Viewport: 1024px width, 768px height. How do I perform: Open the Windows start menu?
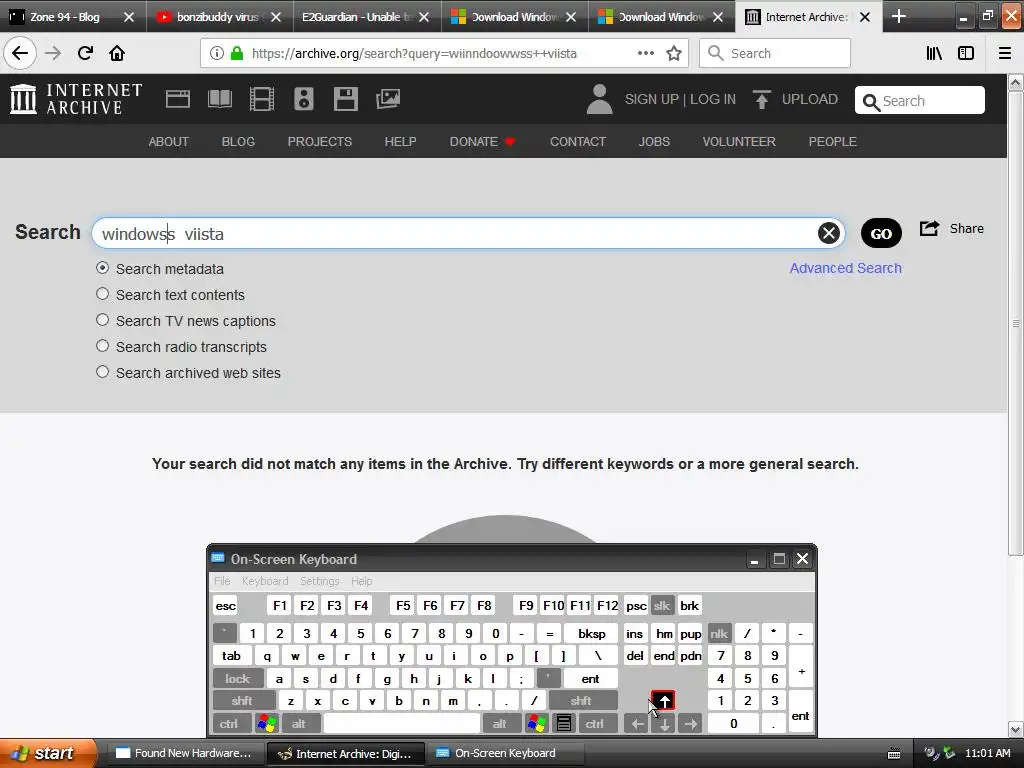[x=47, y=753]
